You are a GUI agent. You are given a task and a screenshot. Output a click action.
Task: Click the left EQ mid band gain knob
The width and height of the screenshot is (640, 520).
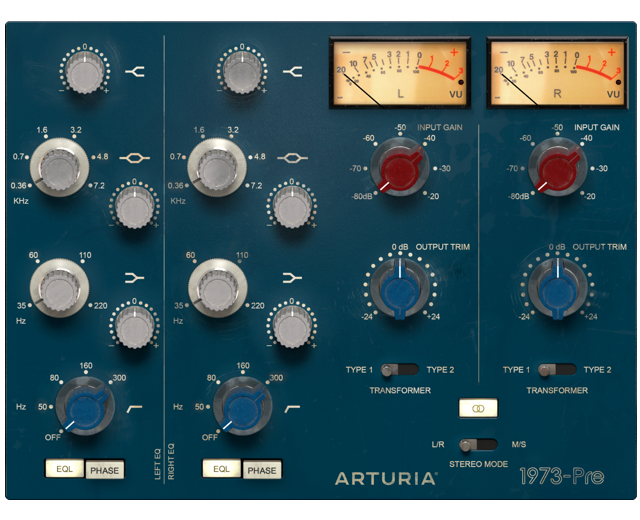(134, 207)
